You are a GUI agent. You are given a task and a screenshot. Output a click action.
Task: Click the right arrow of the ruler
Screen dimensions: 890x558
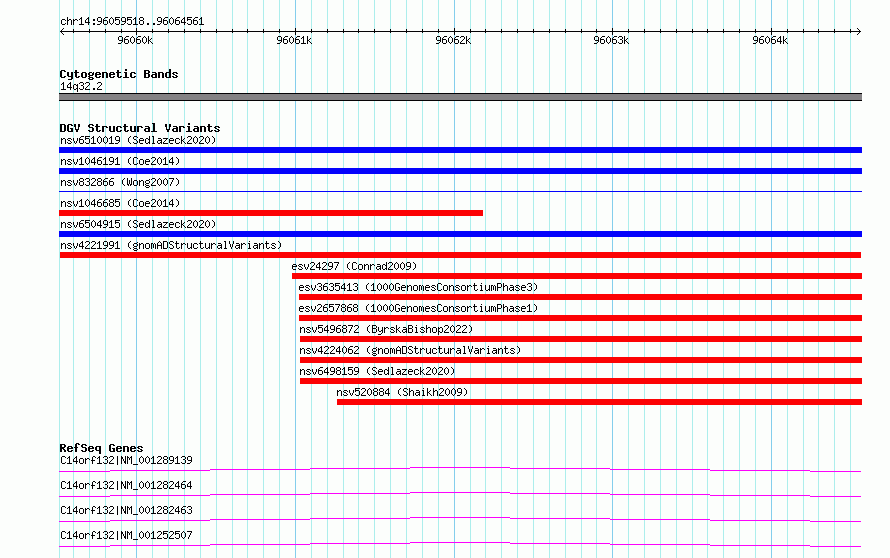point(859,32)
